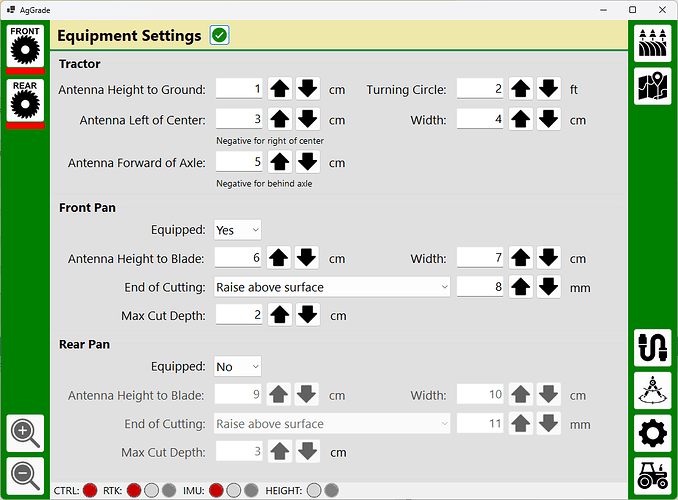Image resolution: width=678 pixels, height=500 pixels.
Task: Click the tractor equipment icon
Action: [652, 476]
